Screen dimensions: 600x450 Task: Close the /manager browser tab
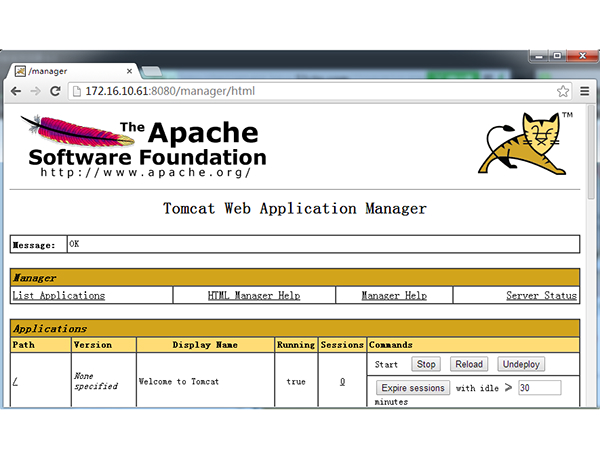click(129, 71)
